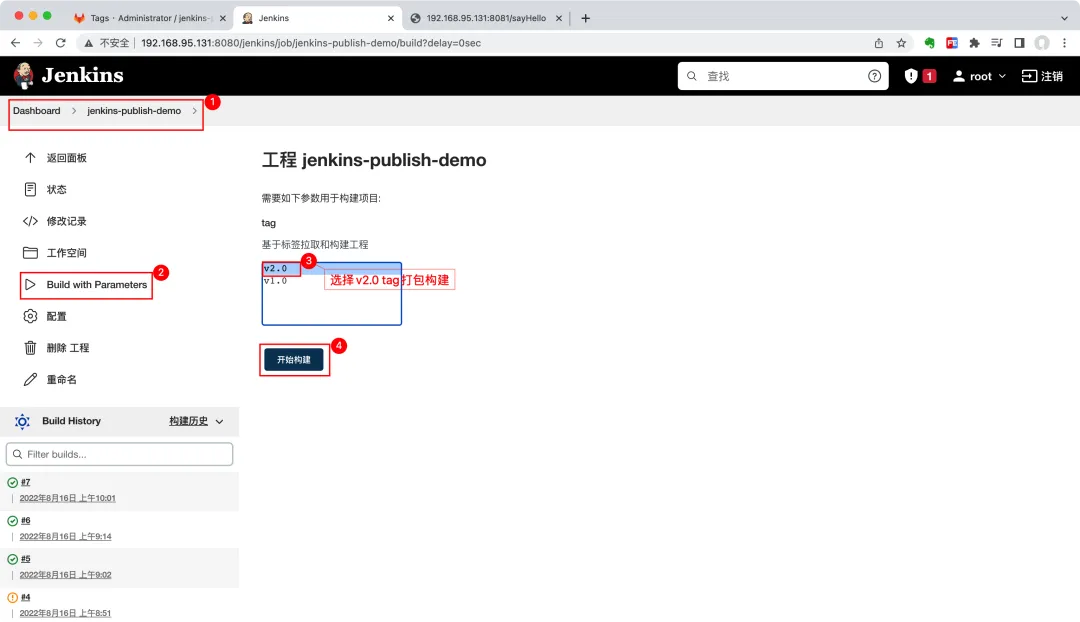Toggle the browser side panel icon
Viewport: 1080px width, 622px height.
click(x=1019, y=43)
